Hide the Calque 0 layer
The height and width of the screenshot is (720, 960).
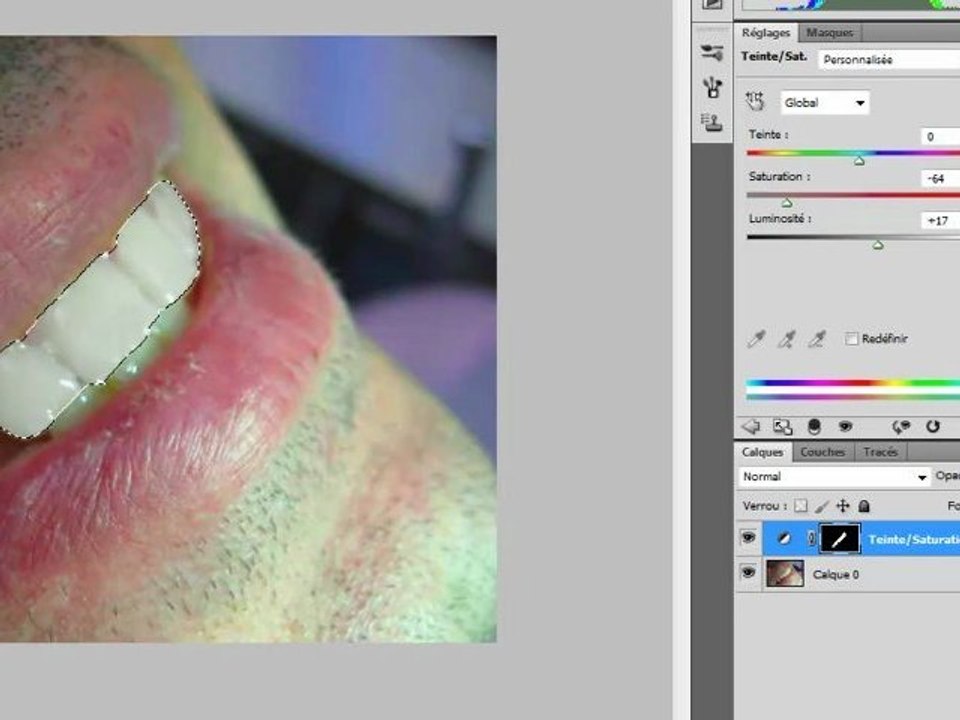point(748,573)
